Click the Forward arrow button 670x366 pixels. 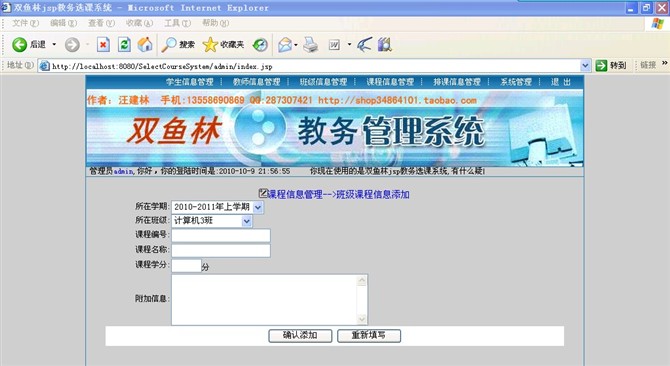tap(72, 44)
